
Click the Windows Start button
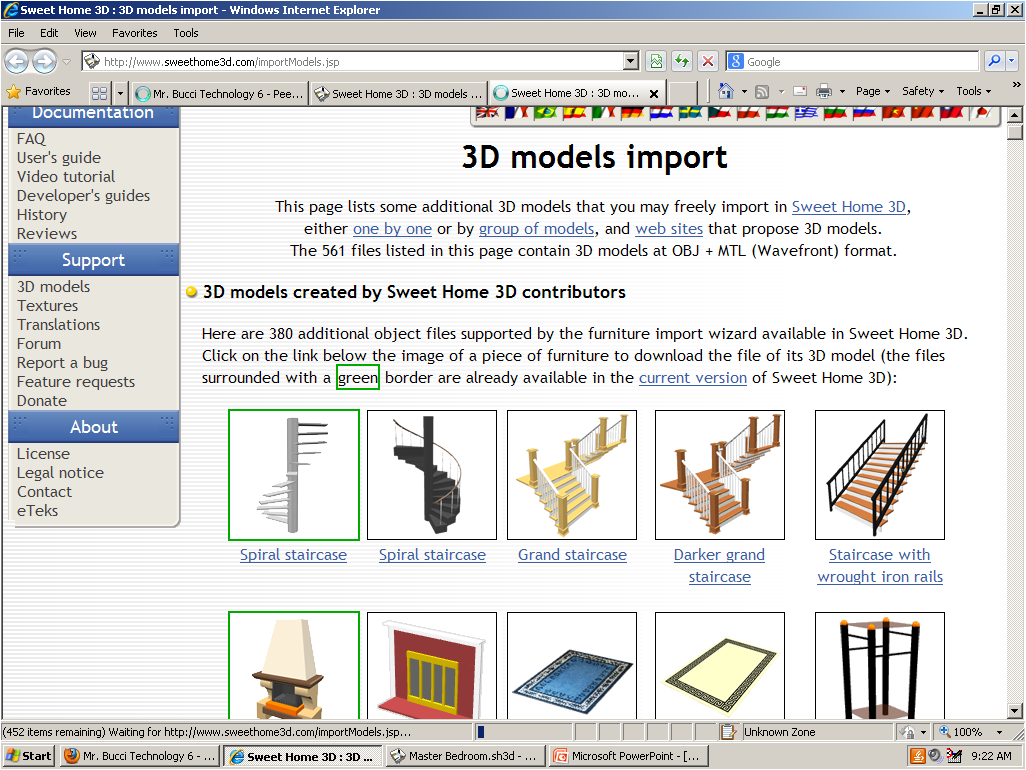coord(29,756)
